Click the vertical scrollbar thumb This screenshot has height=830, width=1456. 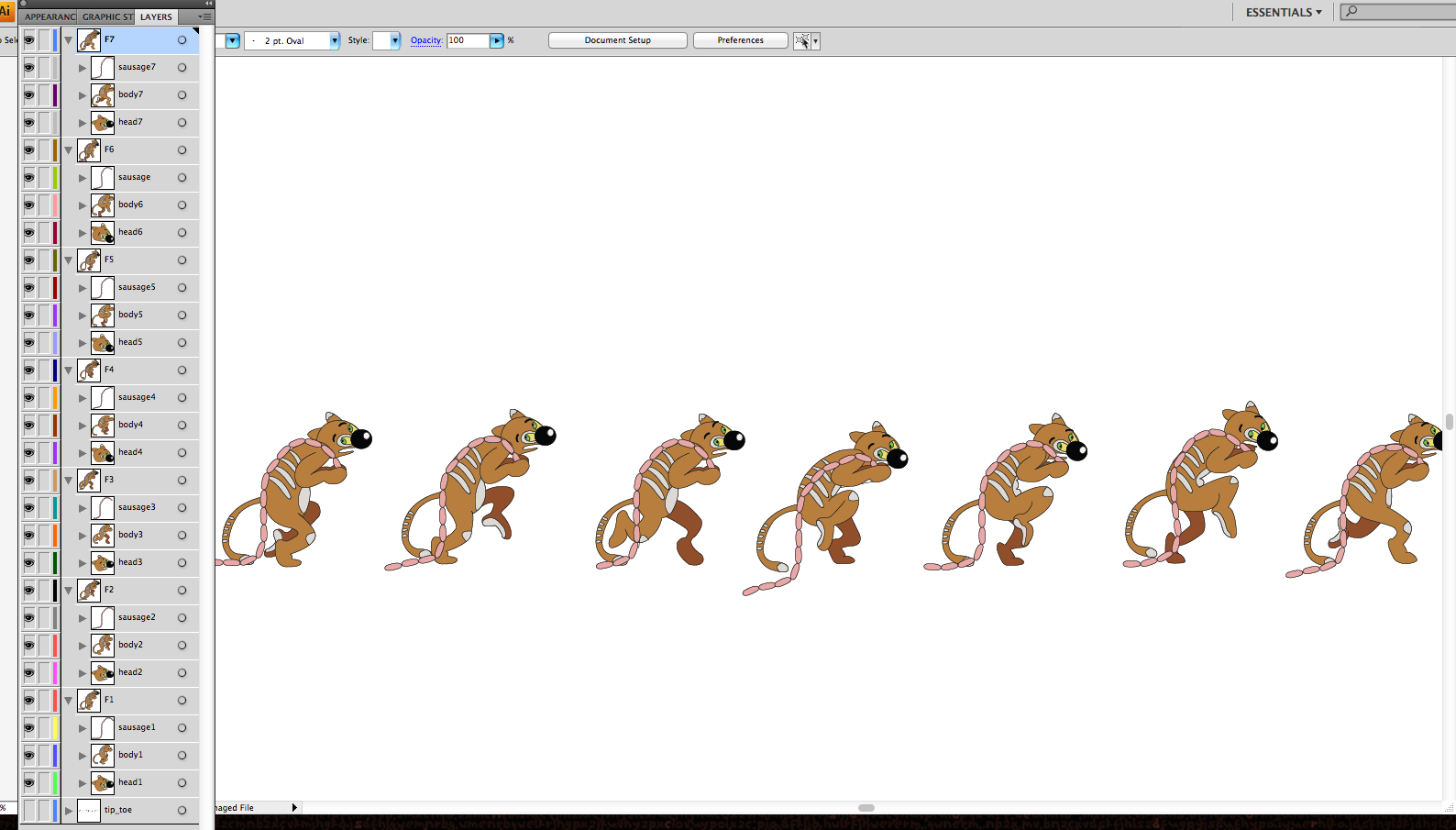pyautogui.click(x=1450, y=421)
